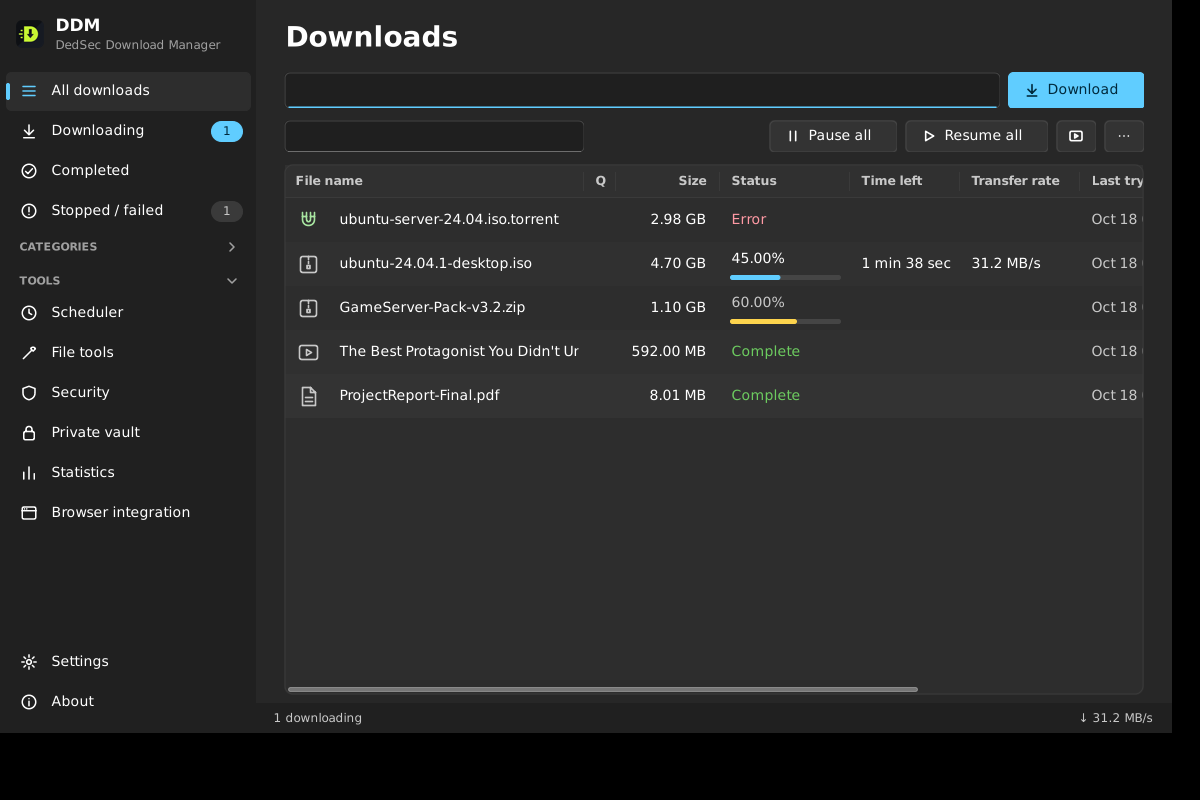Click the status bar download speed indicator
The width and height of the screenshot is (1200, 800).
pos(1115,718)
